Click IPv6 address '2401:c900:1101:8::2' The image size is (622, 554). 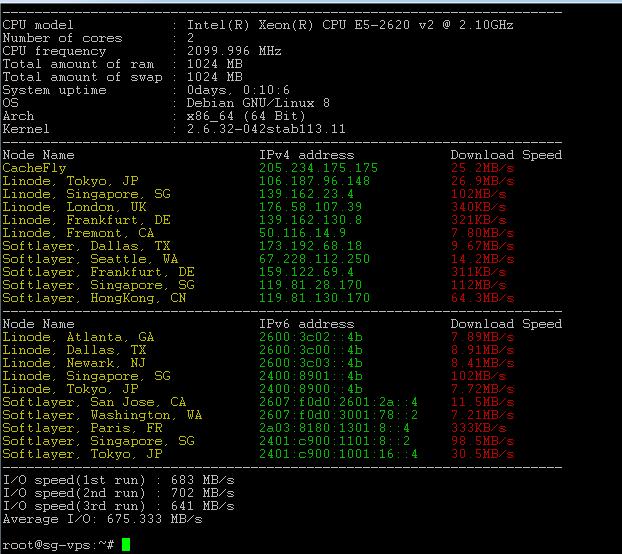[334, 441]
